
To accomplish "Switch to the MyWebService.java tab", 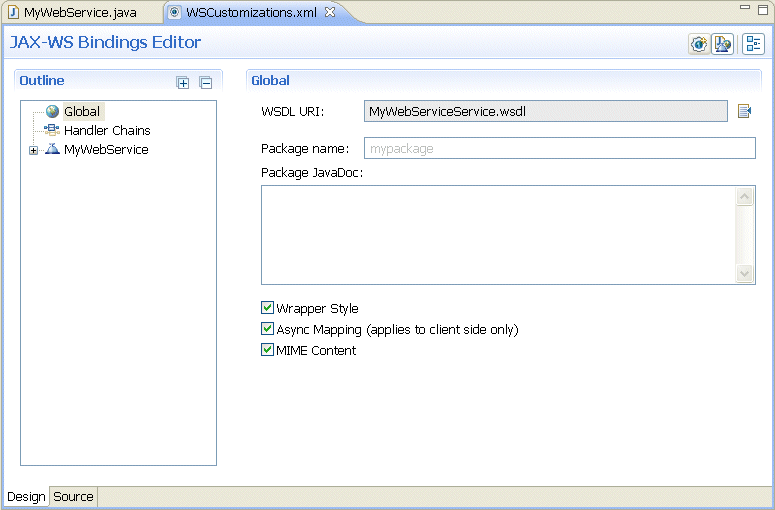I will [73, 12].
